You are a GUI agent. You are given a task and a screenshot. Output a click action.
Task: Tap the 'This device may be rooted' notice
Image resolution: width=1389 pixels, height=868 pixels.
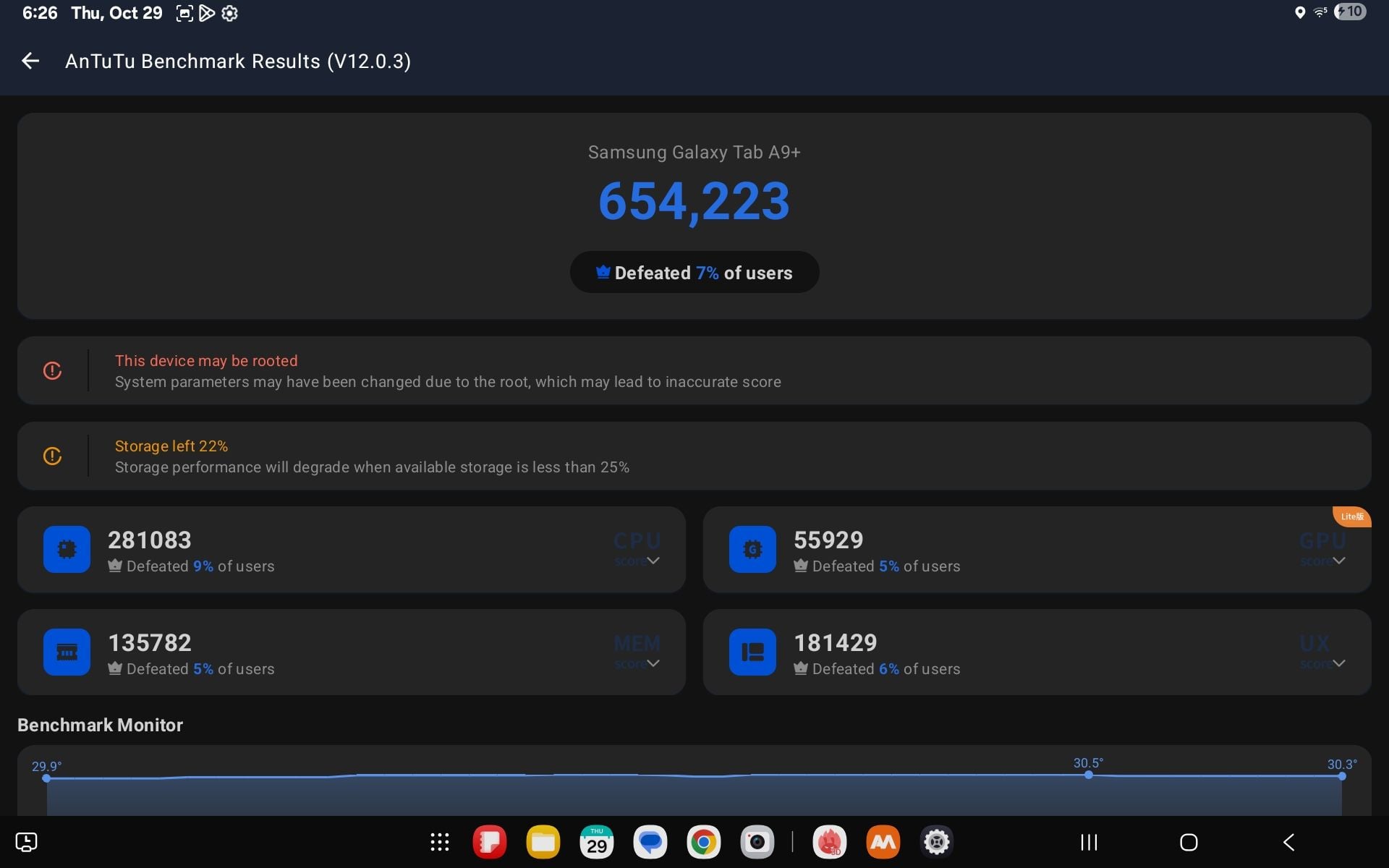pyautogui.click(x=694, y=370)
